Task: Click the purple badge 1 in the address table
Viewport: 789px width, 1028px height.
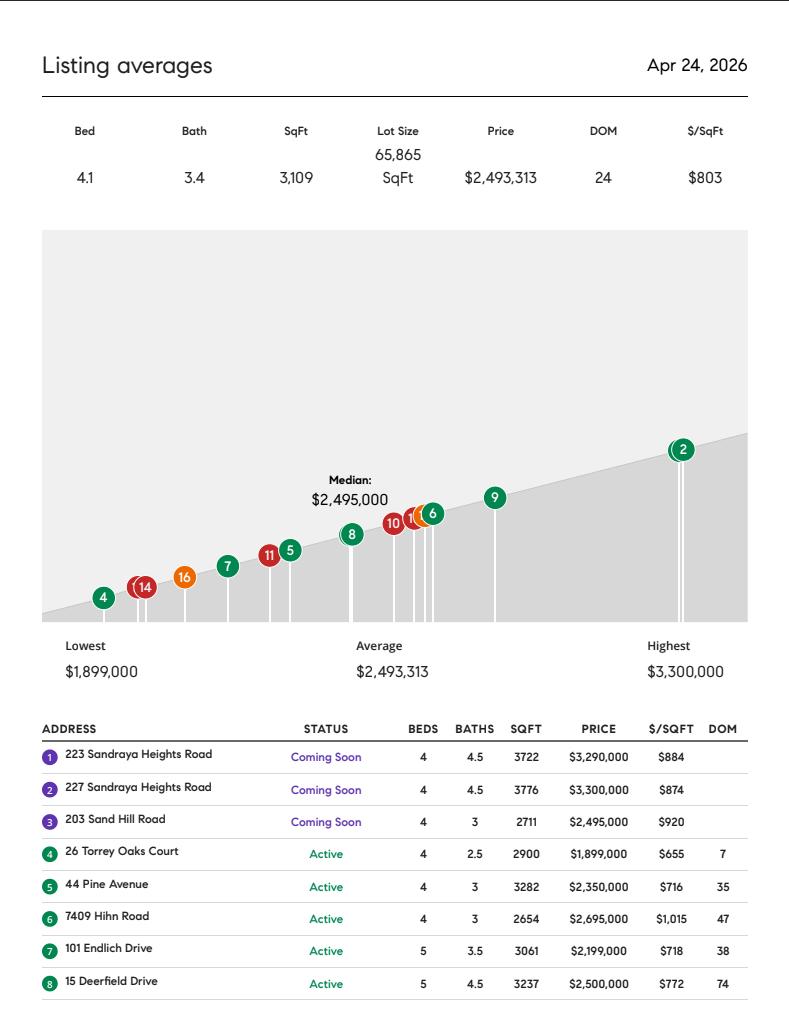Action: [x=50, y=758]
